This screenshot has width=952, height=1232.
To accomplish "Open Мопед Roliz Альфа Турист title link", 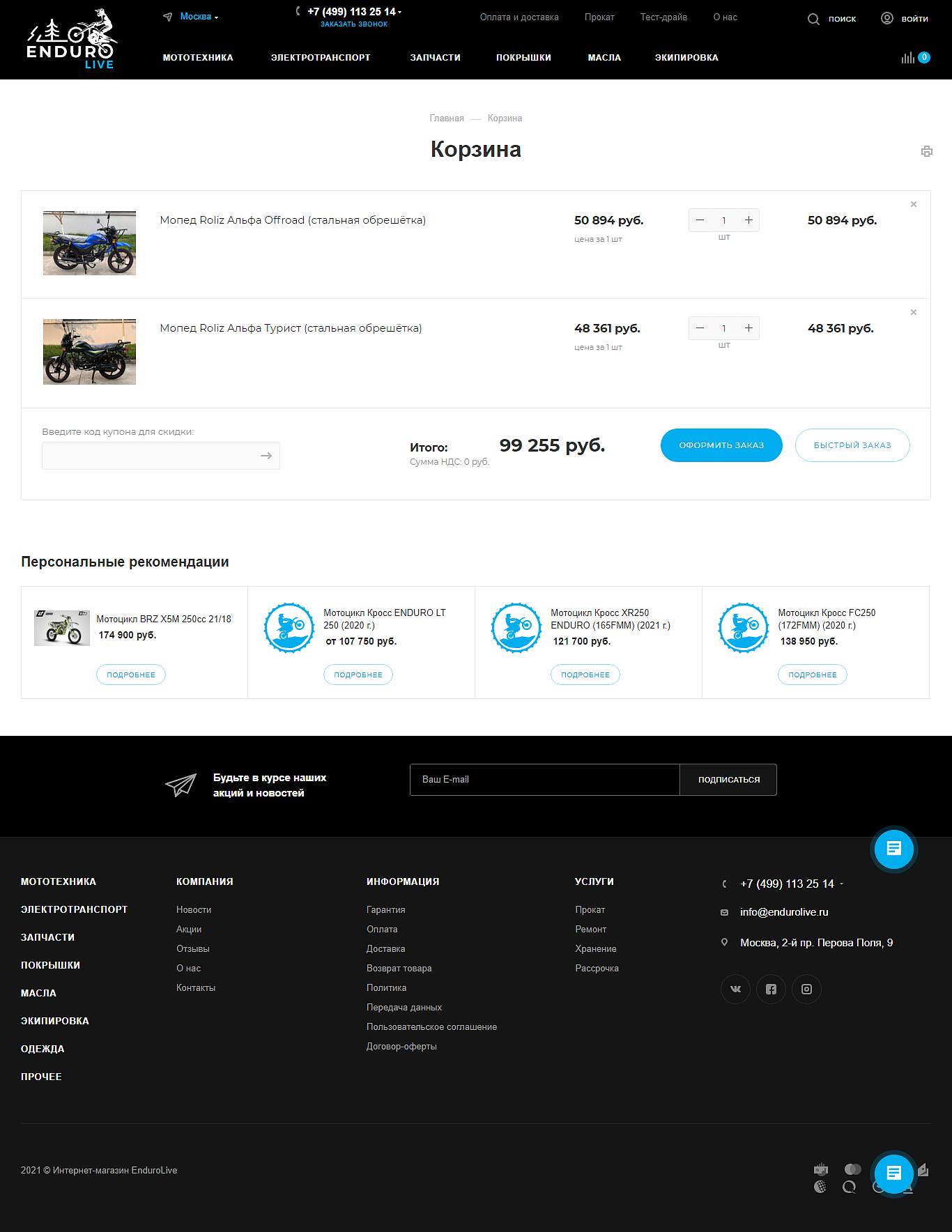I will 291,328.
